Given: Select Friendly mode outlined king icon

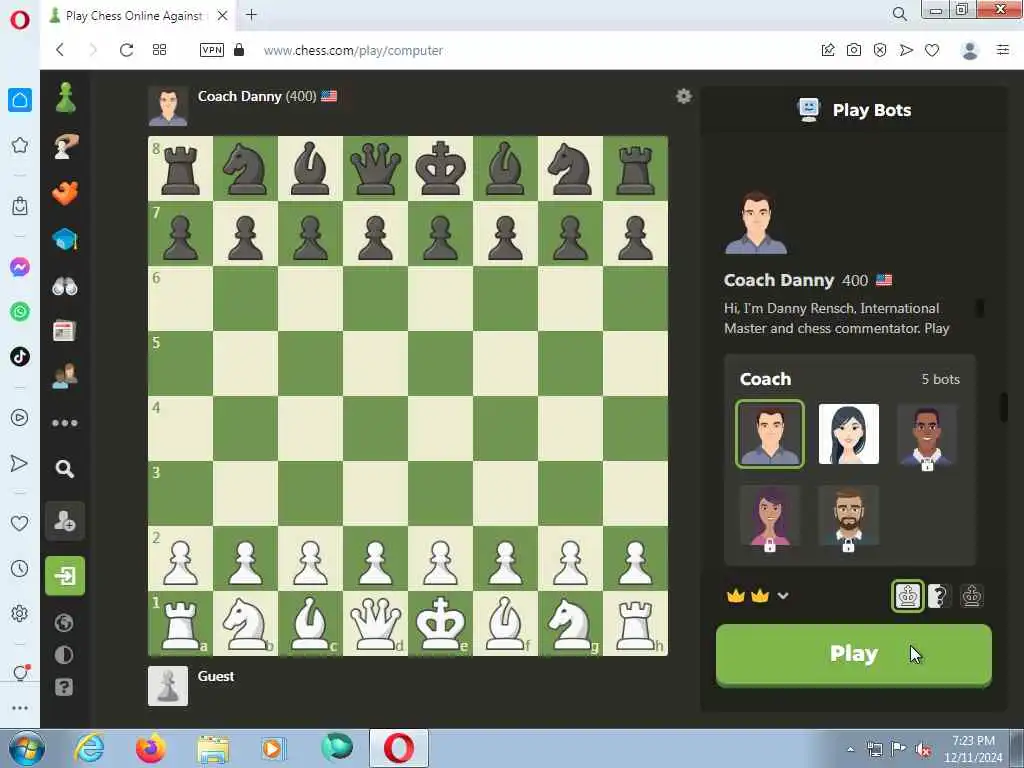Looking at the screenshot, I should 972,596.
